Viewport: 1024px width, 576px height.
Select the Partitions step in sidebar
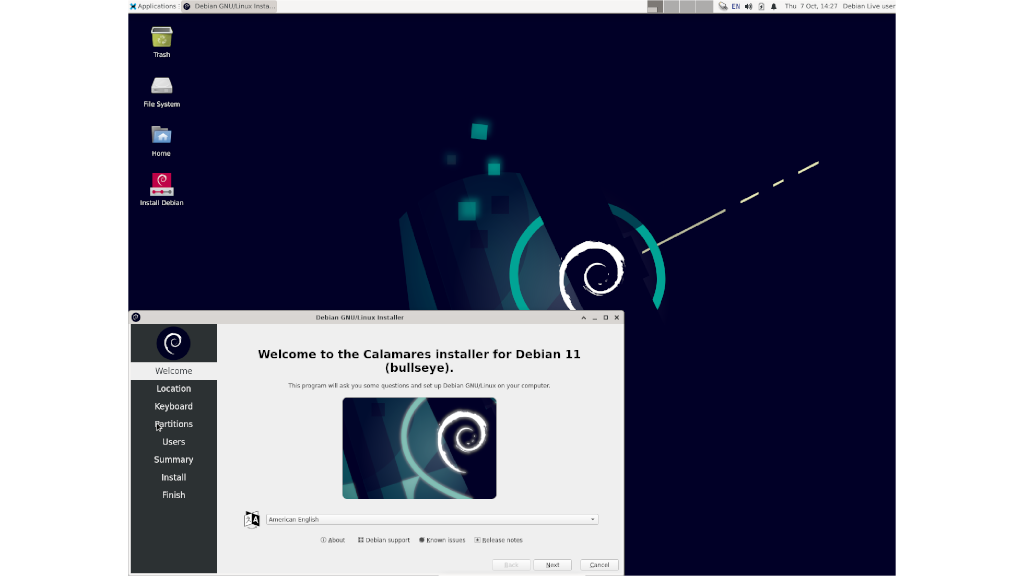click(x=174, y=424)
